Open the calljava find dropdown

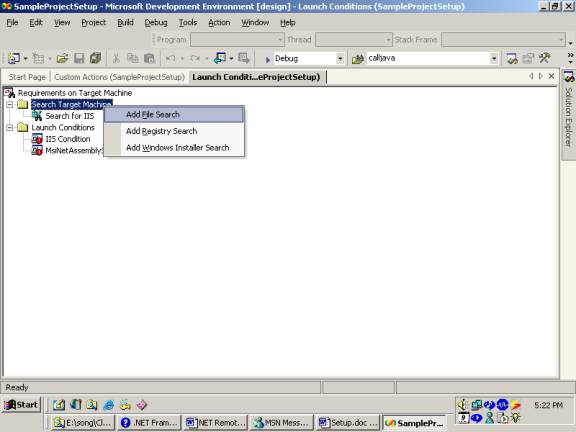pos(494,59)
